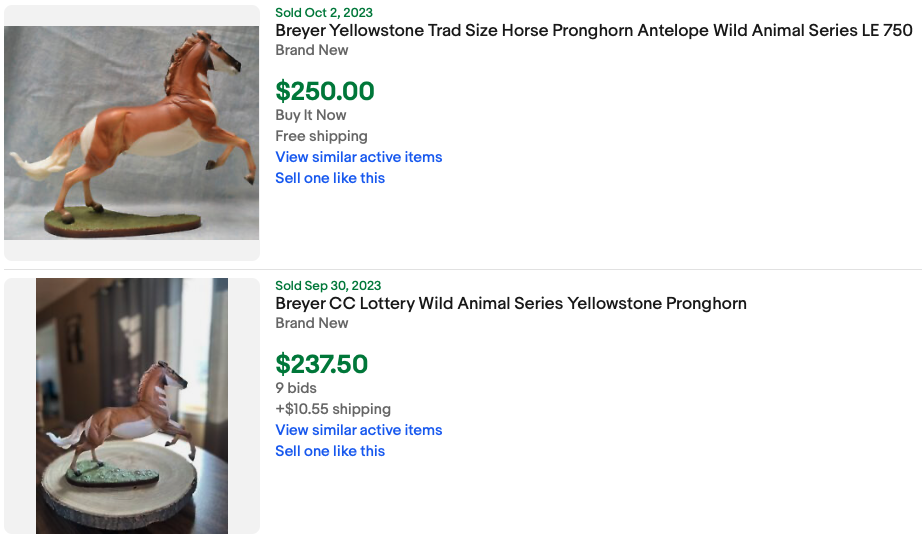Click the $237.50 sold price
Image resolution: width=922 pixels, height=541 pixels.
[x=322, y=365]
